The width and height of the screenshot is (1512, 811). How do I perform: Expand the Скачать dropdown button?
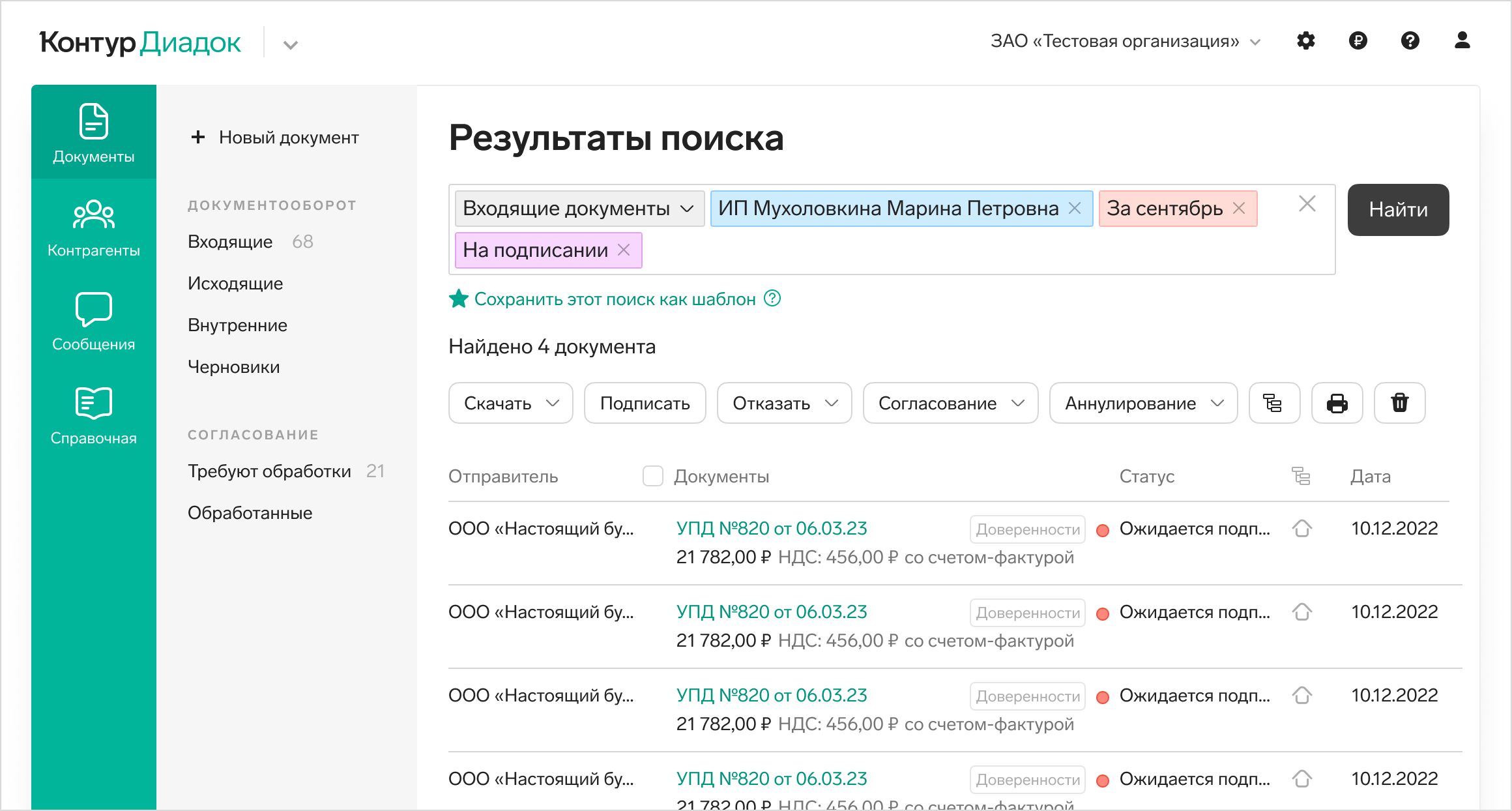pyautogui.click(x=511, y=403)
